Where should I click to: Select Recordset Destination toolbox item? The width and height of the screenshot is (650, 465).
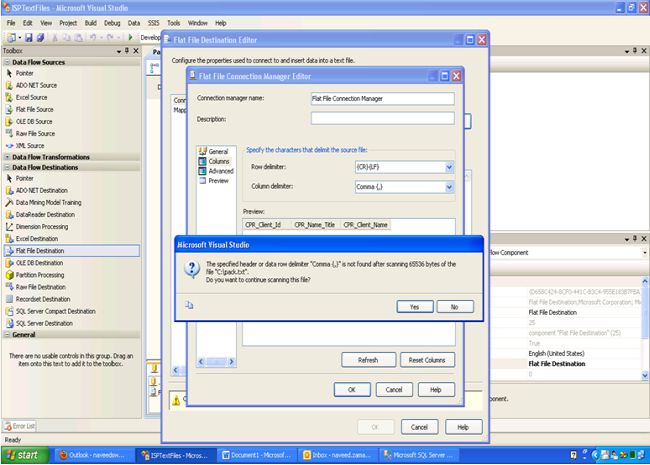(x=43, y=299)
